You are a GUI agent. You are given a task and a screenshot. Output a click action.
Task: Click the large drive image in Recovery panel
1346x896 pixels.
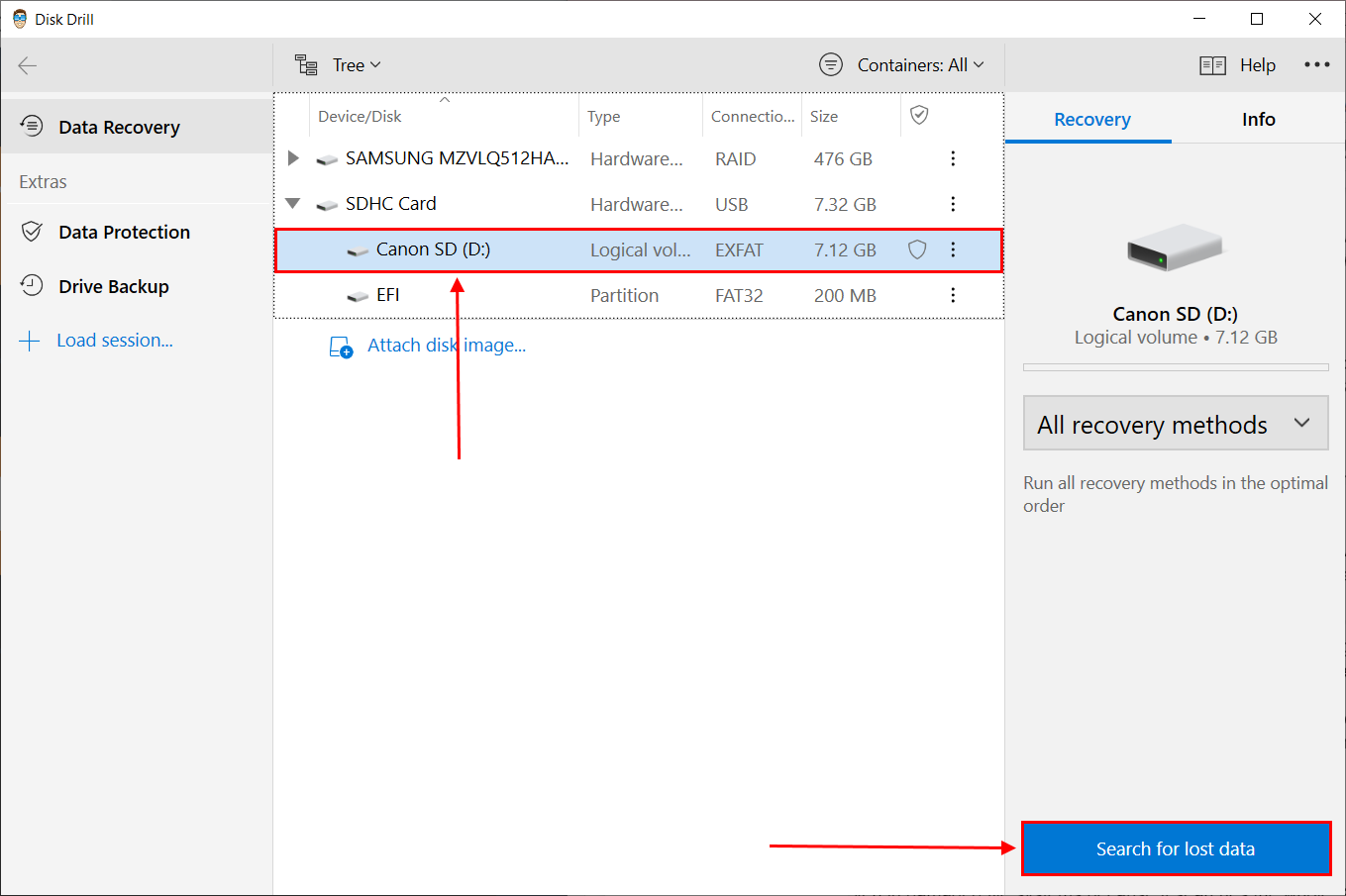[x=1176, y=248]
